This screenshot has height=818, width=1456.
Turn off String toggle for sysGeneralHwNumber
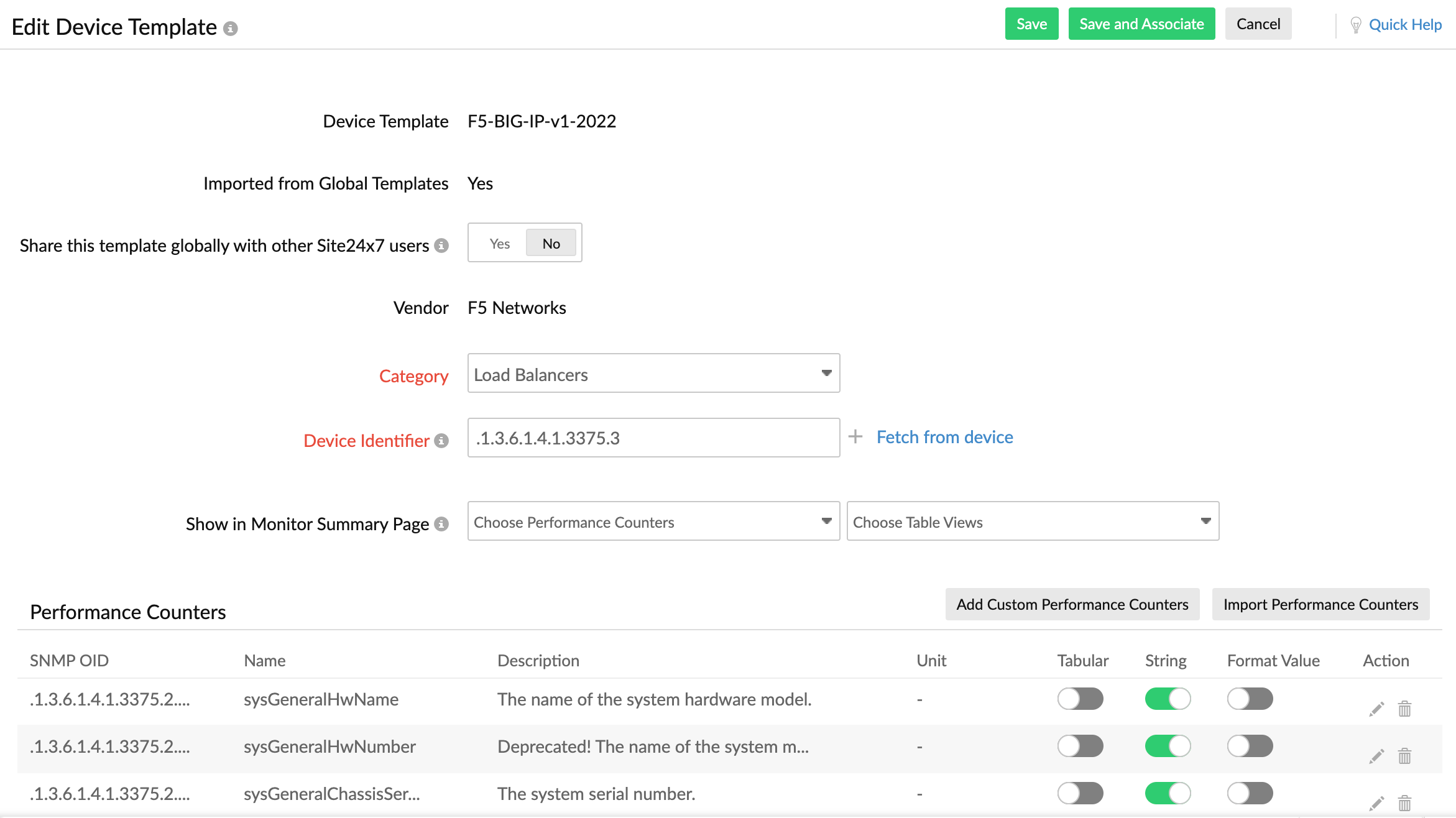(1168, 746)
